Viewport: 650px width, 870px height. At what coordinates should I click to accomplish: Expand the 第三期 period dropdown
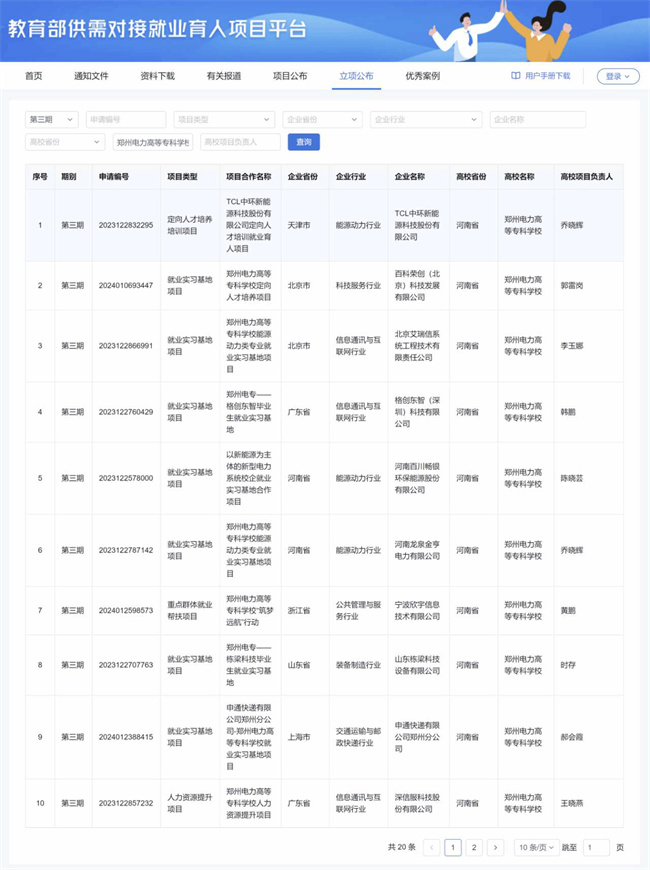click(x=52, y=120)
